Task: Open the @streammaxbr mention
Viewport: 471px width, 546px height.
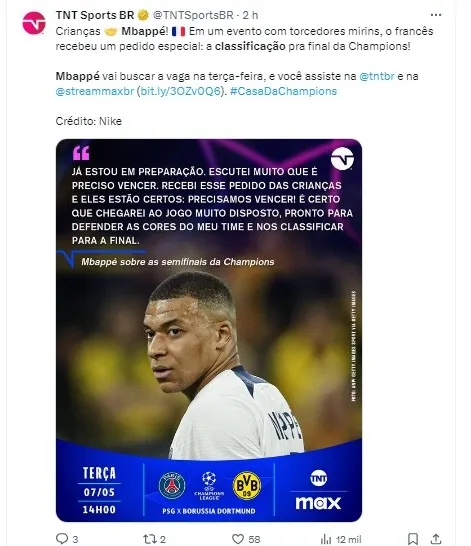Action: coord(95,91)
